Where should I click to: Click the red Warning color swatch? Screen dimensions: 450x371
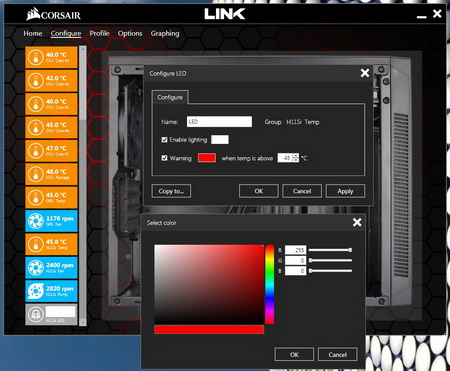207,158
